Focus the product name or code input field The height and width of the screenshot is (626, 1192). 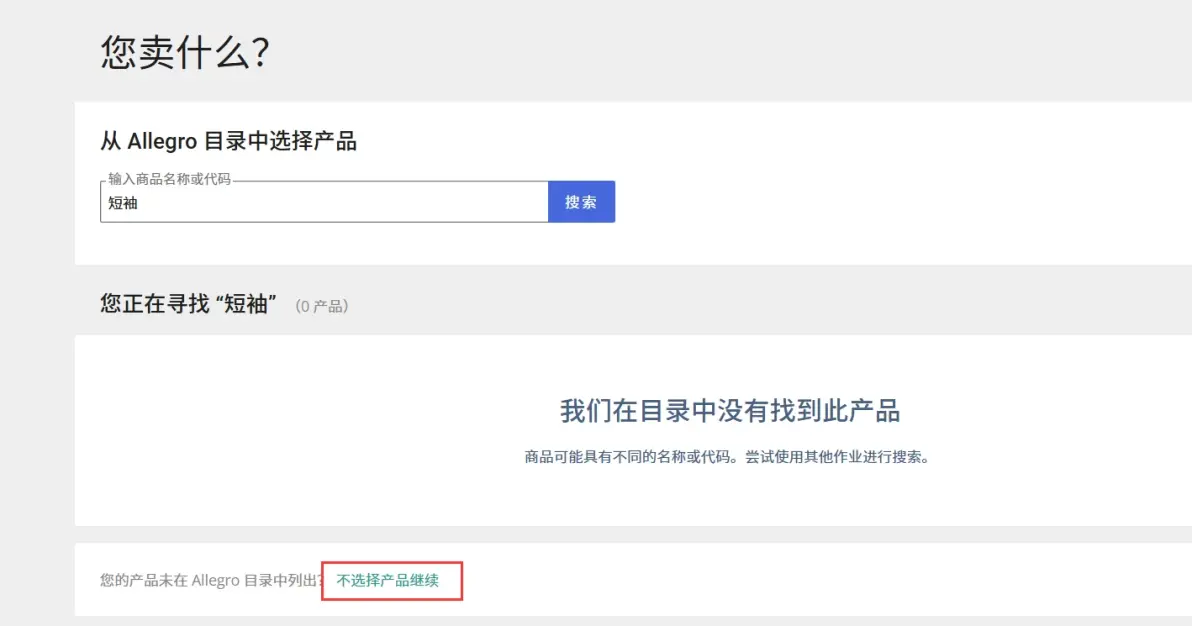(324, 202)
